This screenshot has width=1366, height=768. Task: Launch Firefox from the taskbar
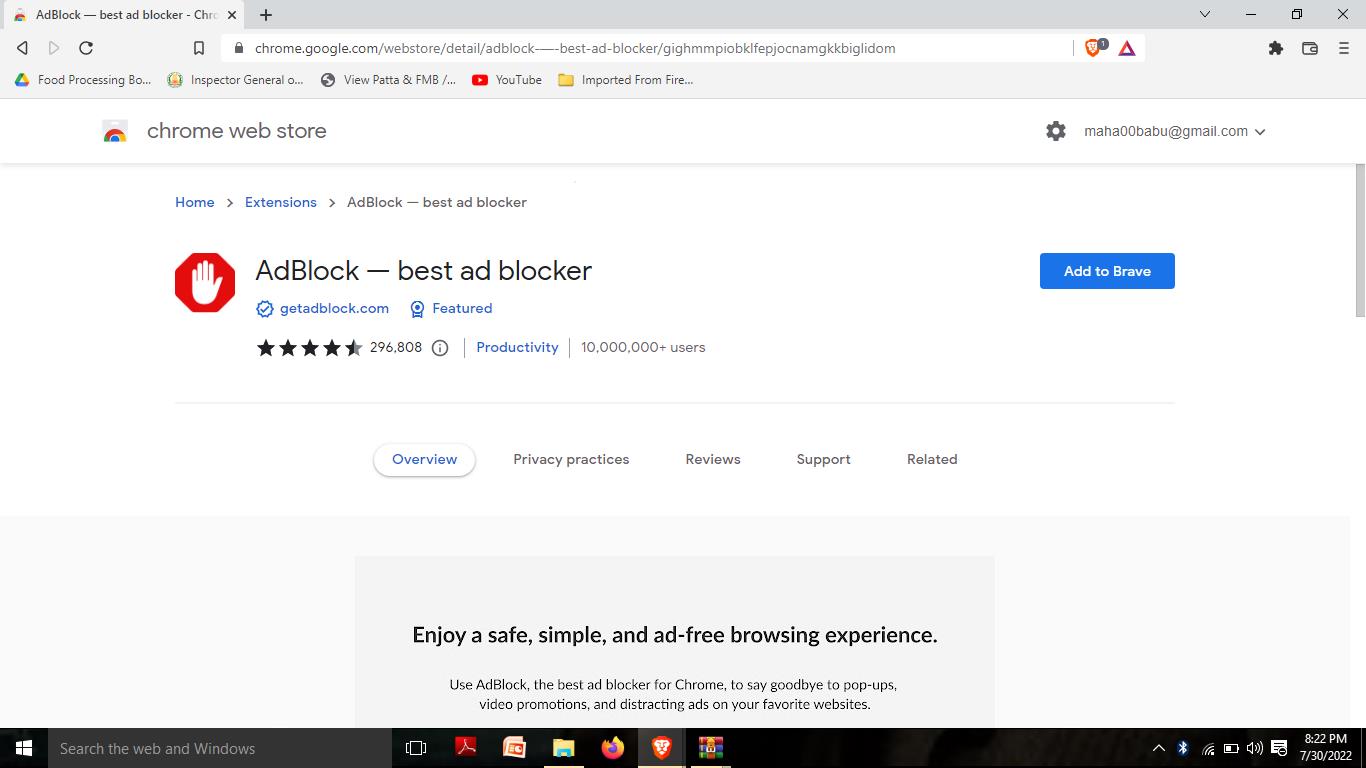pos(612,748)
